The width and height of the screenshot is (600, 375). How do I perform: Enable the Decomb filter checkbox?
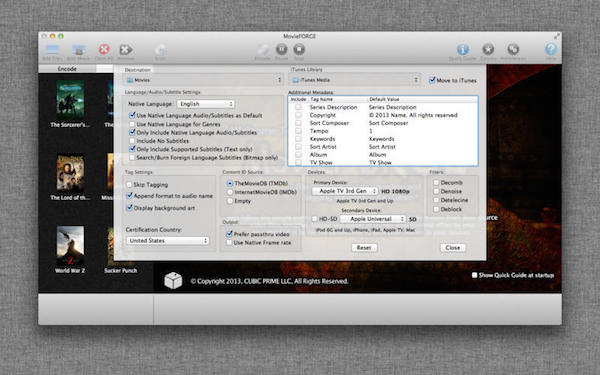point(436,183)
